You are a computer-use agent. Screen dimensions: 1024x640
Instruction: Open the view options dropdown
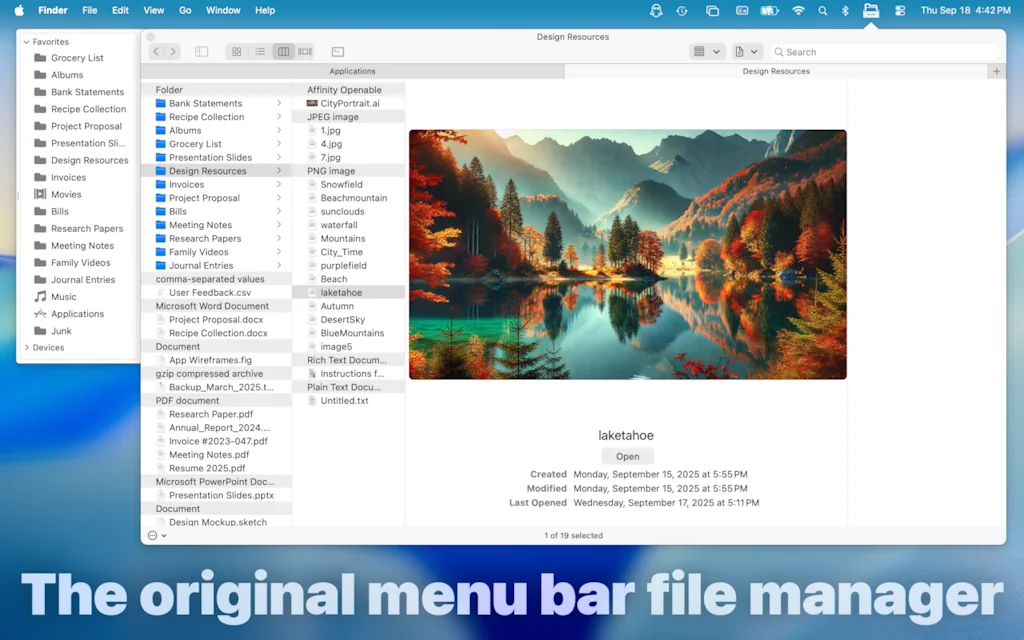tap(706, 51)
